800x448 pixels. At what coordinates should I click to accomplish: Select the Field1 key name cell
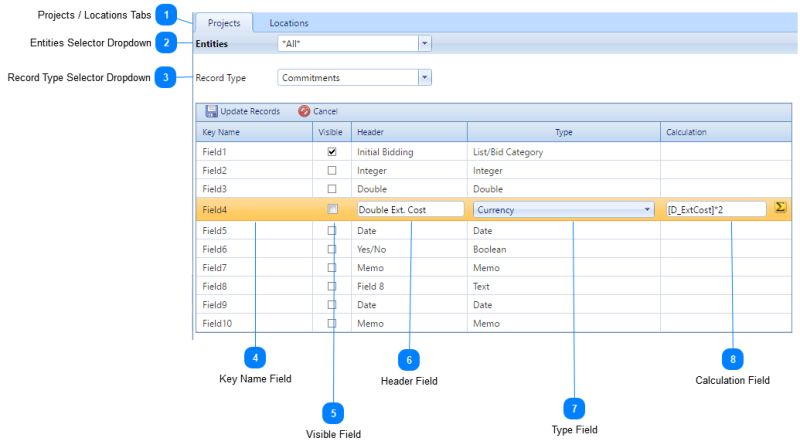[x=254, y=152]
